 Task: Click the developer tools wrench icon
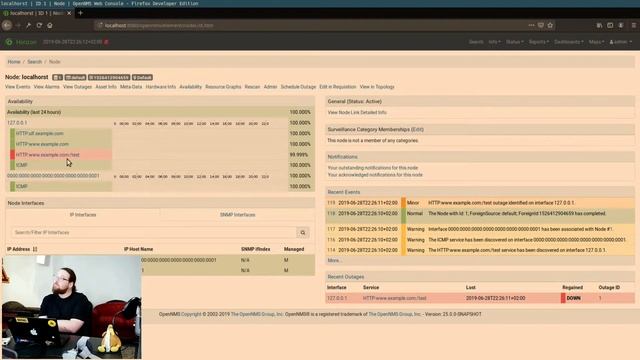(28, 25)
